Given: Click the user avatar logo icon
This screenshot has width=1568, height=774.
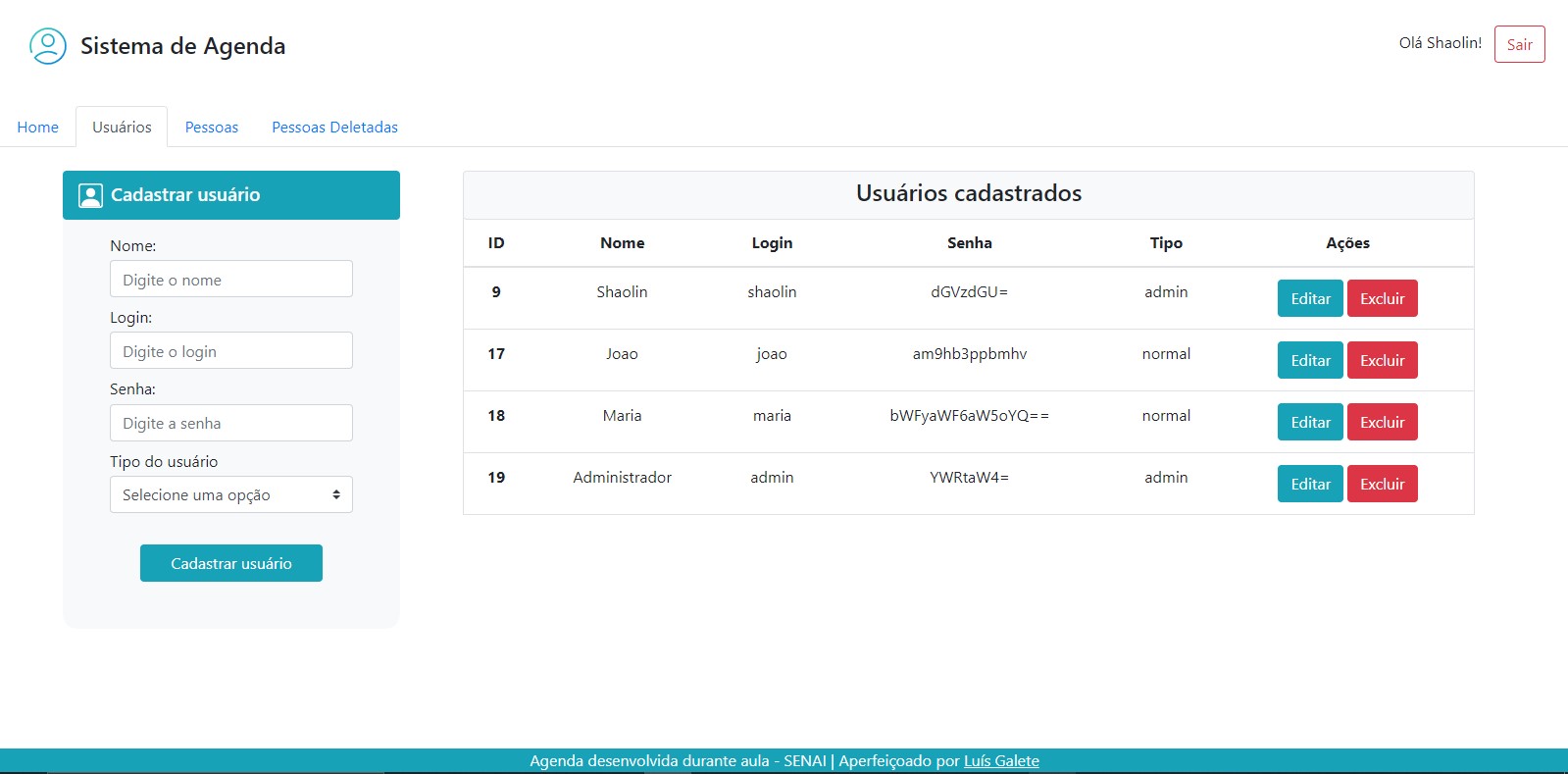Looking at the screenshot, I should [48, 46].
